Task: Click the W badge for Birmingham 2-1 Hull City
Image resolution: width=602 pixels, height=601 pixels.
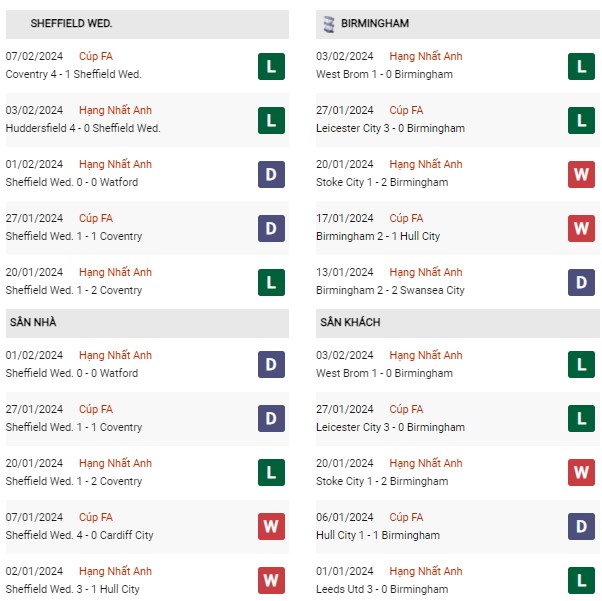Action: tap(581, 228)
